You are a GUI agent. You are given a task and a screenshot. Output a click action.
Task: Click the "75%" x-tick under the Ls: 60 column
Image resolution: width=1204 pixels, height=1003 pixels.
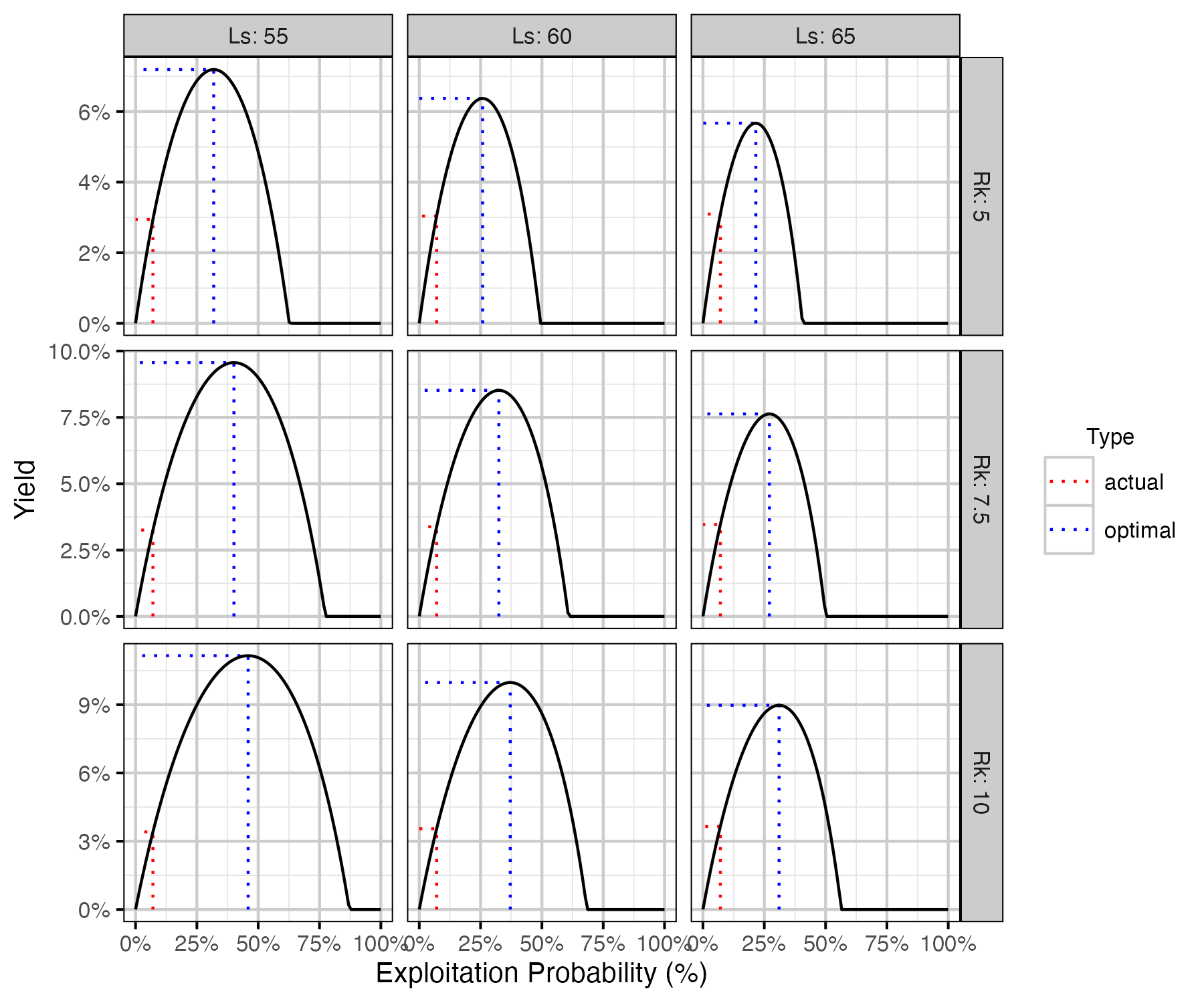coord(603,943)
